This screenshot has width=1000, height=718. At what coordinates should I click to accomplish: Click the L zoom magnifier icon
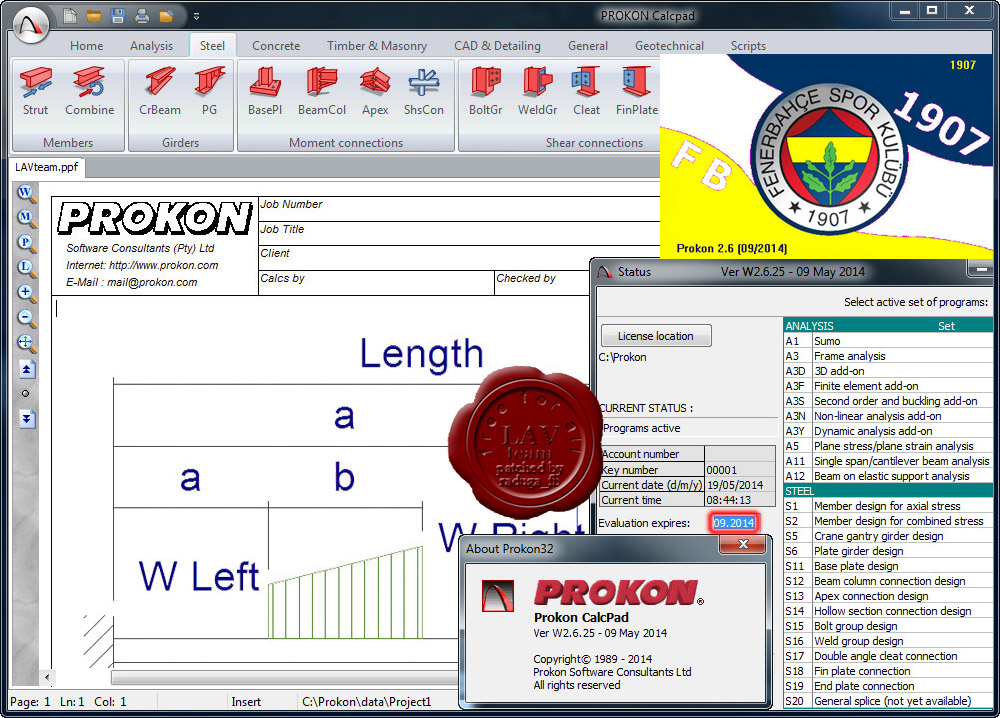click(26, 267)
